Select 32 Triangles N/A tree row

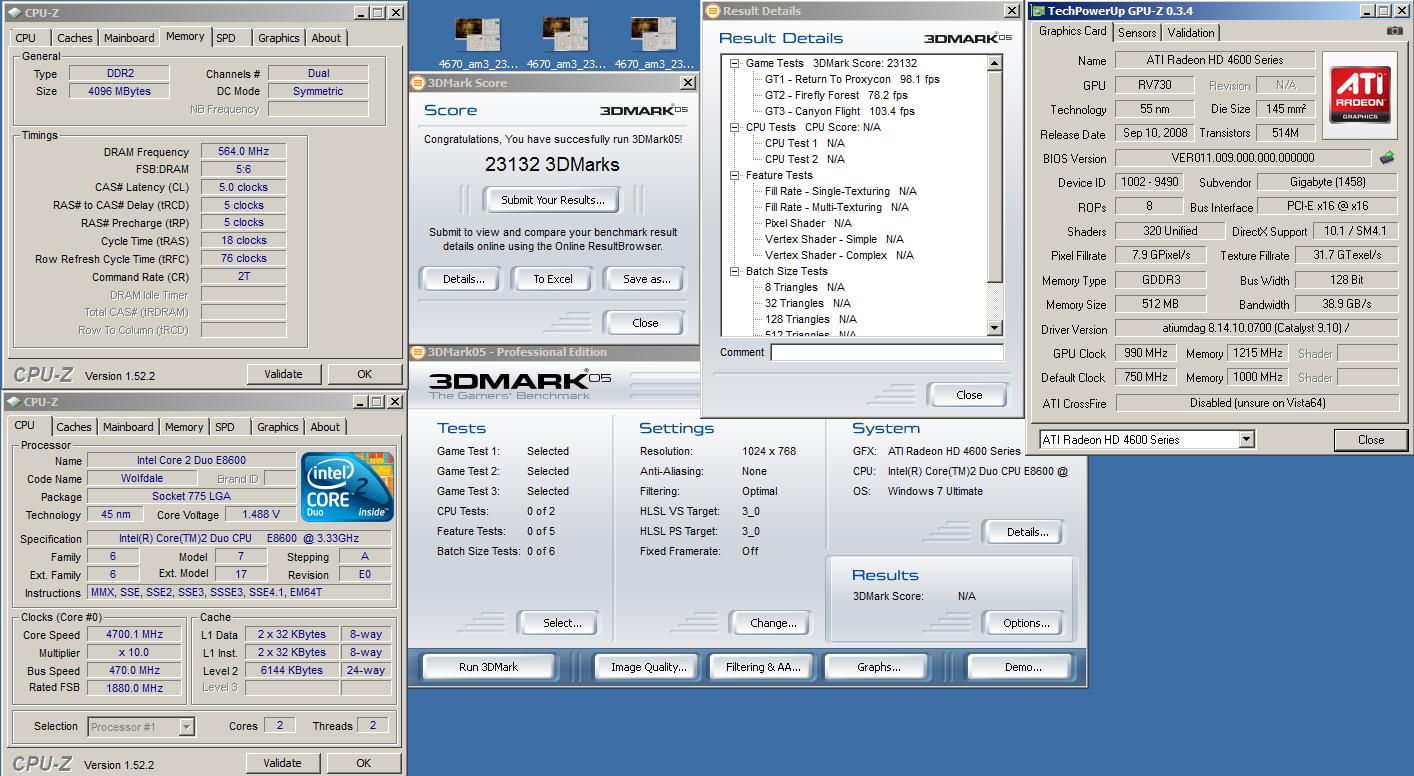tap(807, 303)
